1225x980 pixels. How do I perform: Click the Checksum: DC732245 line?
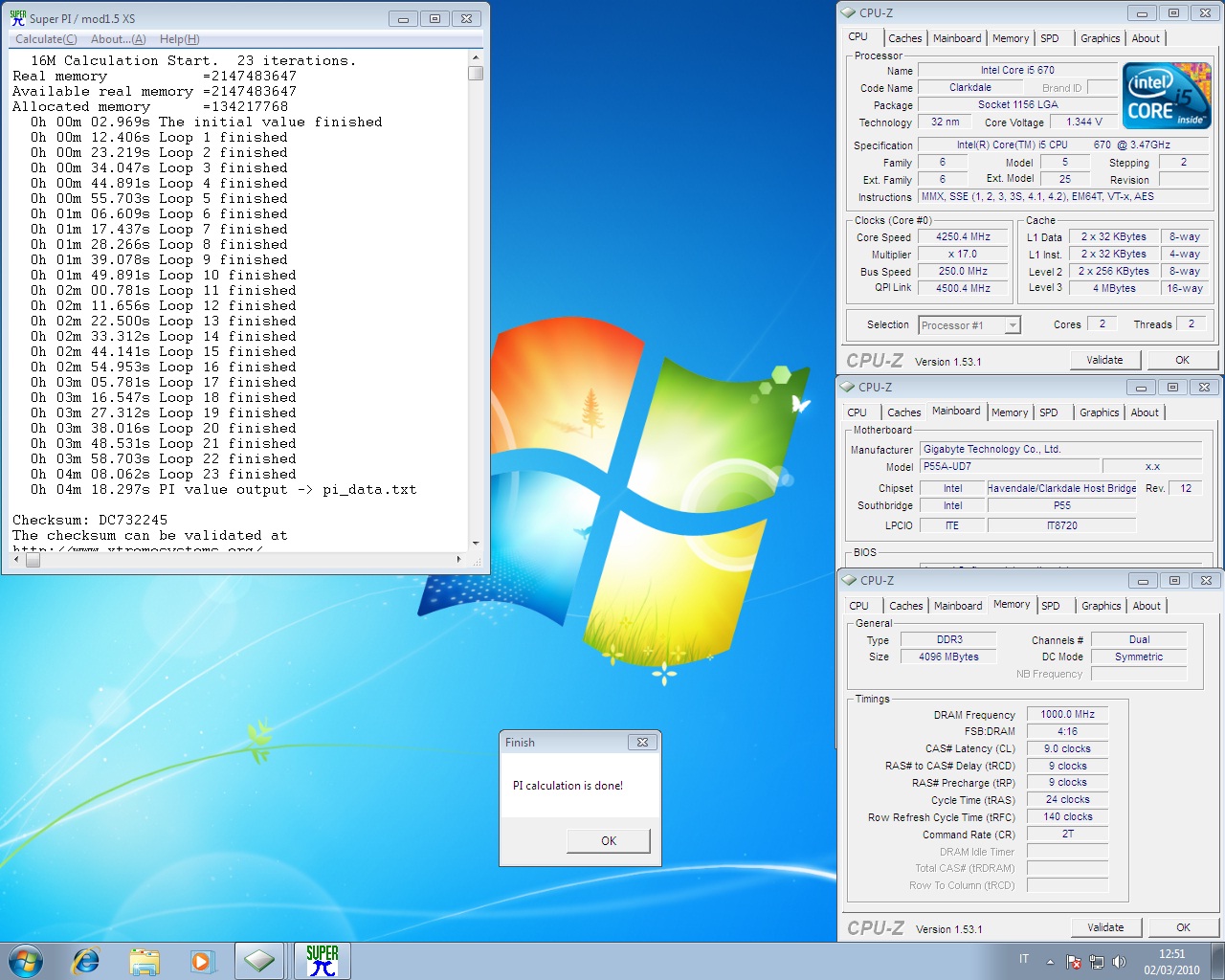[x=90, y=520]
